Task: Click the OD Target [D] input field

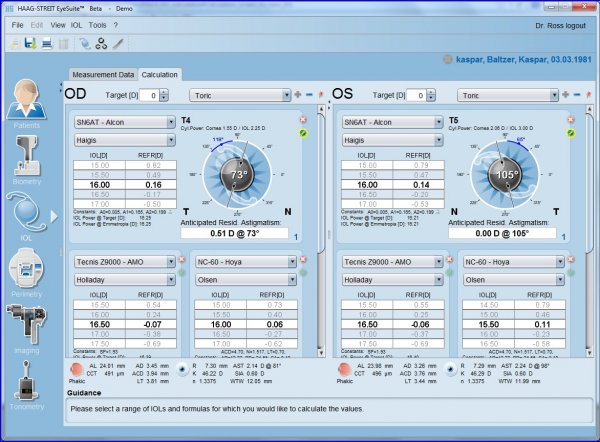Action: pyautogui.click(x=149, y=95)
